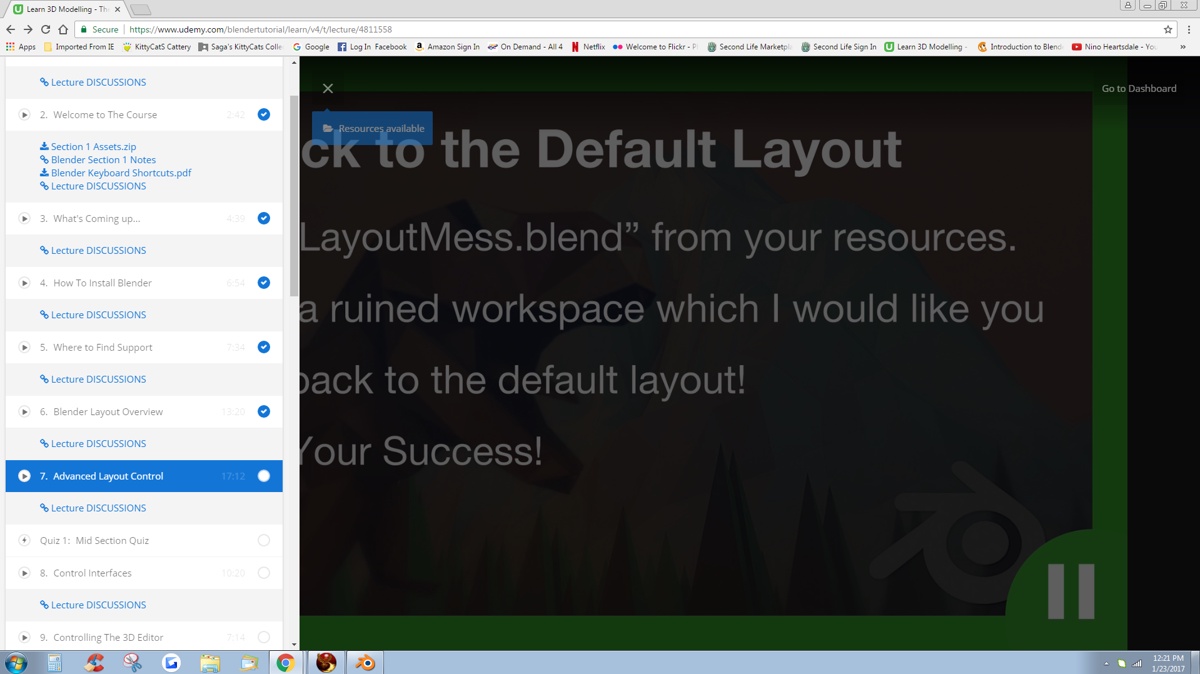1200x674 pixels.
Task: Click the sidebar vertical scrollbar thumb
Action: (294, 196)
